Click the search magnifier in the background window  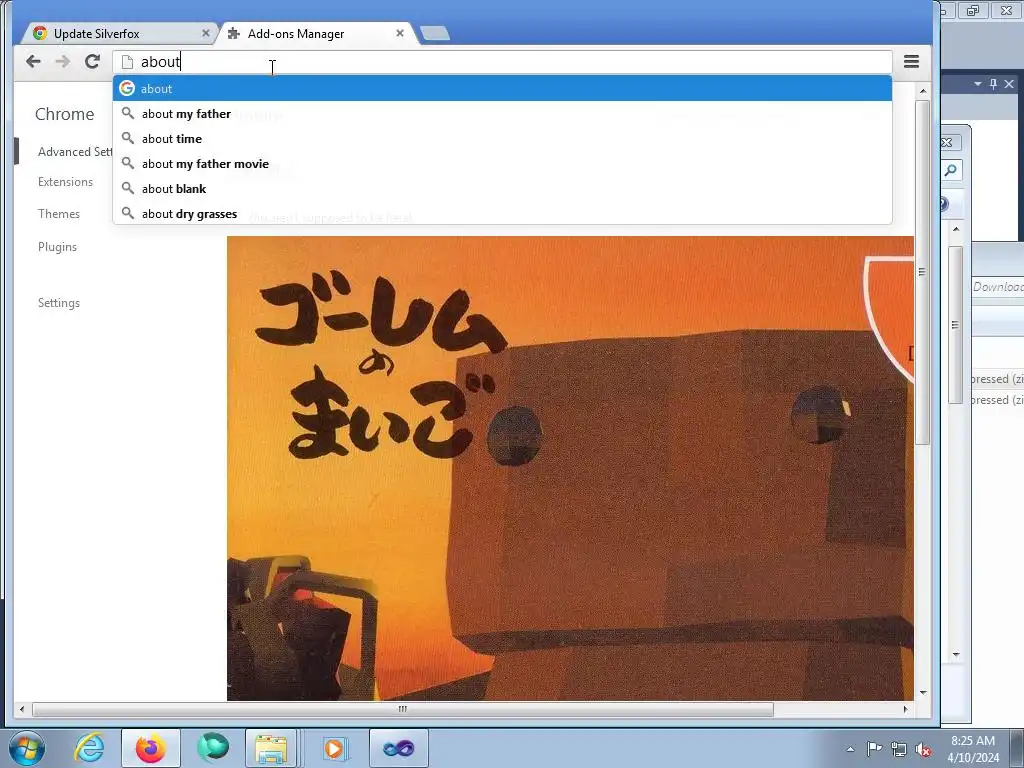951,170
